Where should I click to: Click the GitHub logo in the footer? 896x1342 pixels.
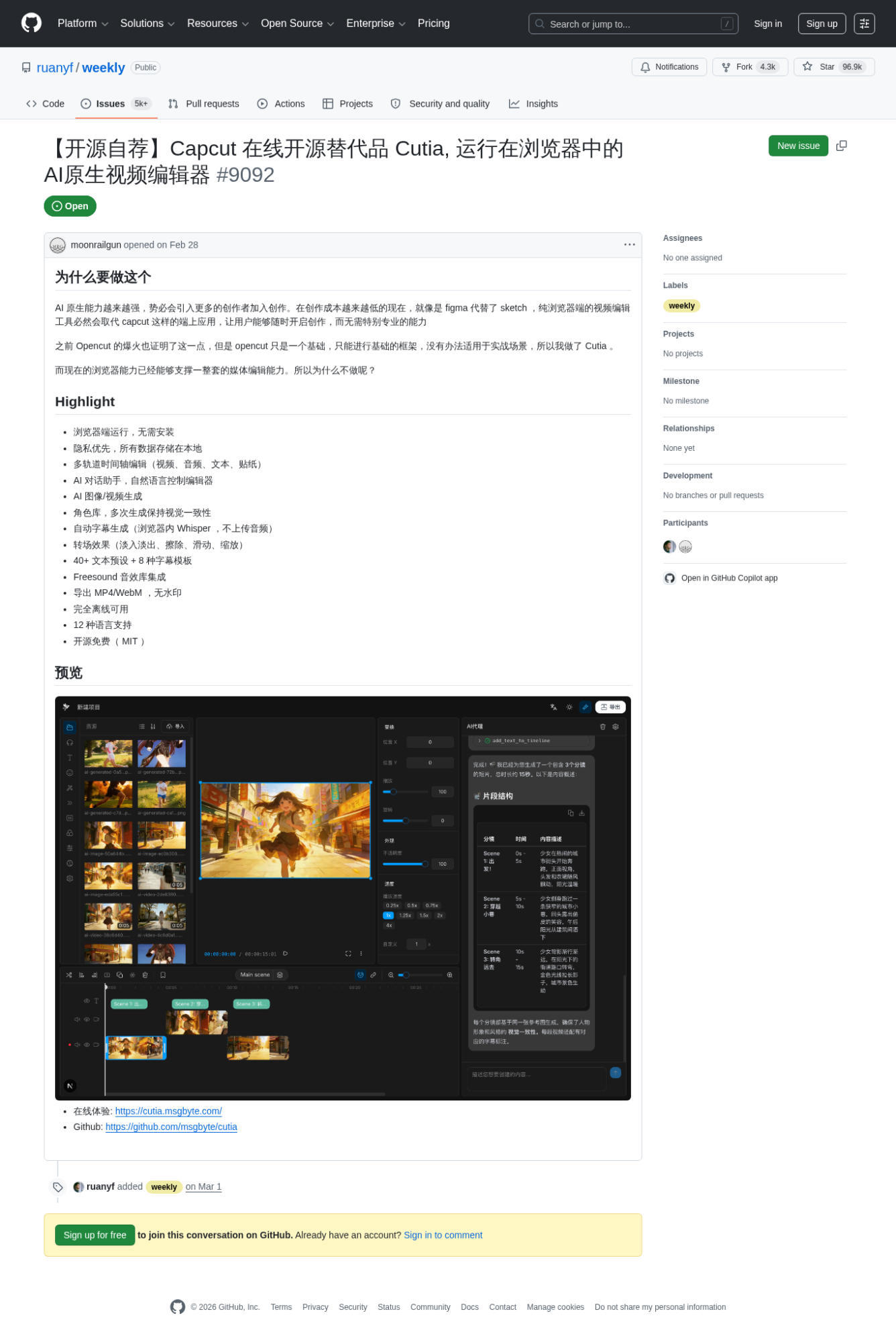(178, 1307)
